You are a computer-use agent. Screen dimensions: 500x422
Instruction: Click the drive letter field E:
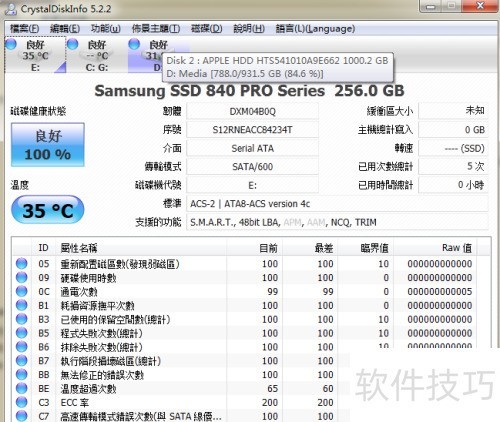tap(252, 185)
